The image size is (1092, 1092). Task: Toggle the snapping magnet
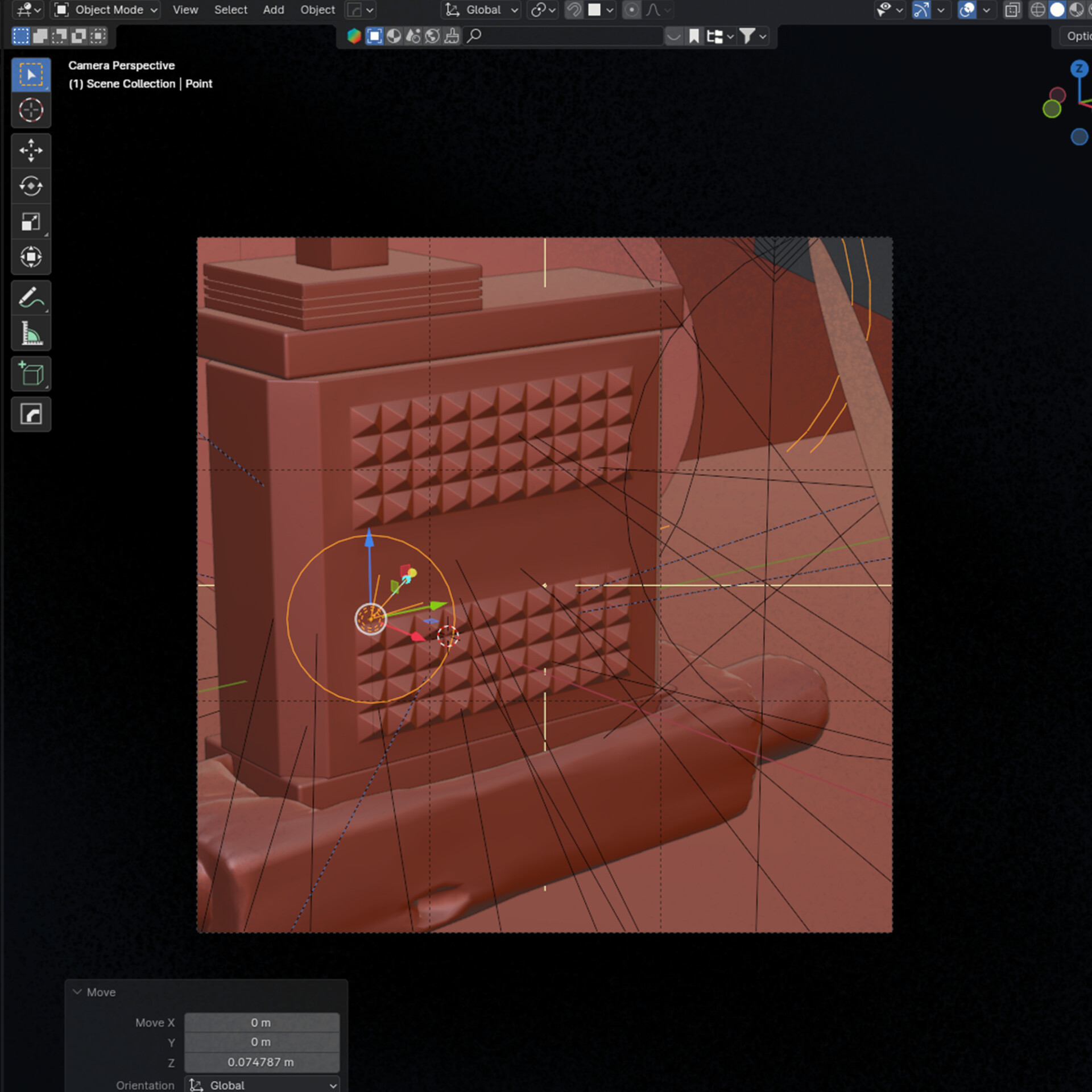click(x=574, y=10)
